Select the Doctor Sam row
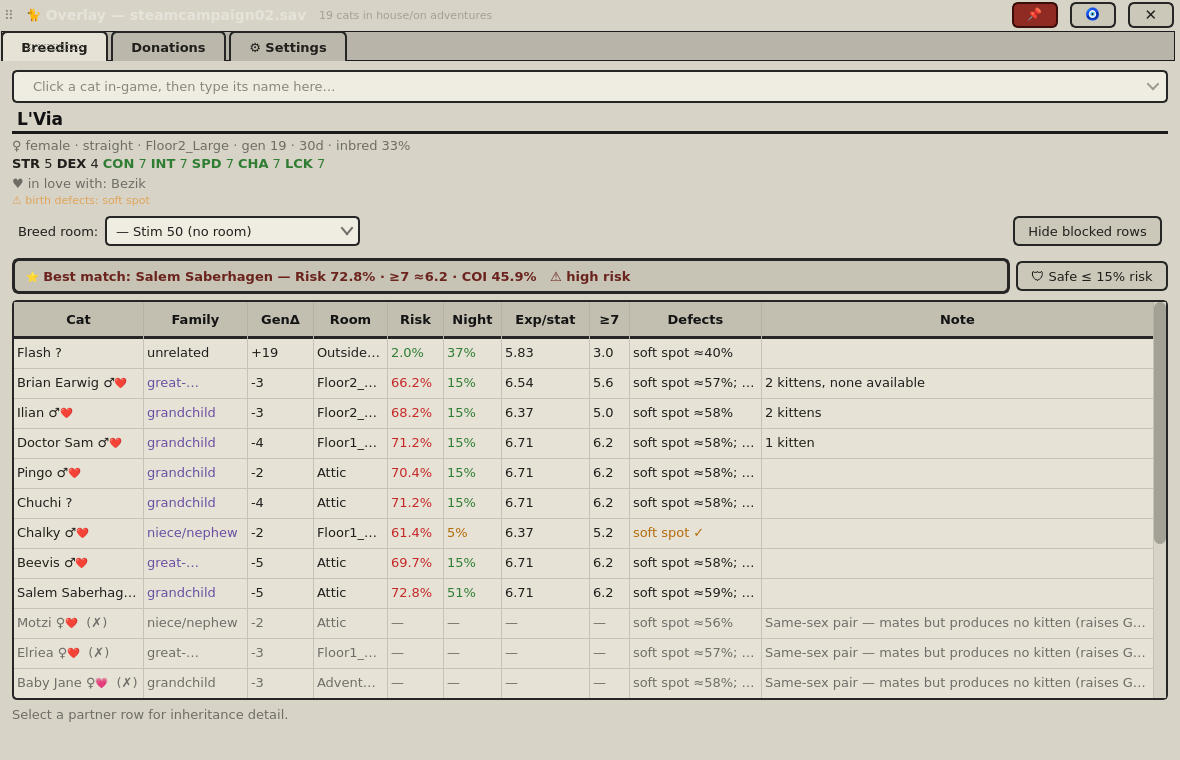The image size is (1180, 760). tap(583, 443)
